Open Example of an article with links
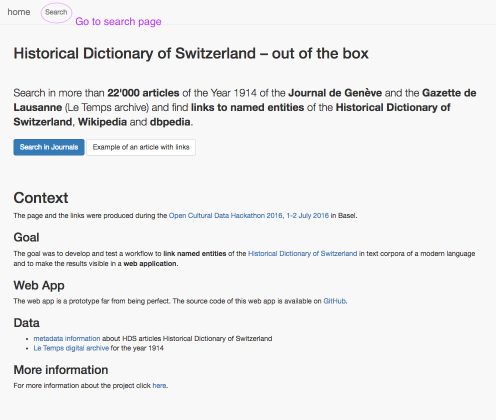Screen dimensions: 496x420 (141, 147)
